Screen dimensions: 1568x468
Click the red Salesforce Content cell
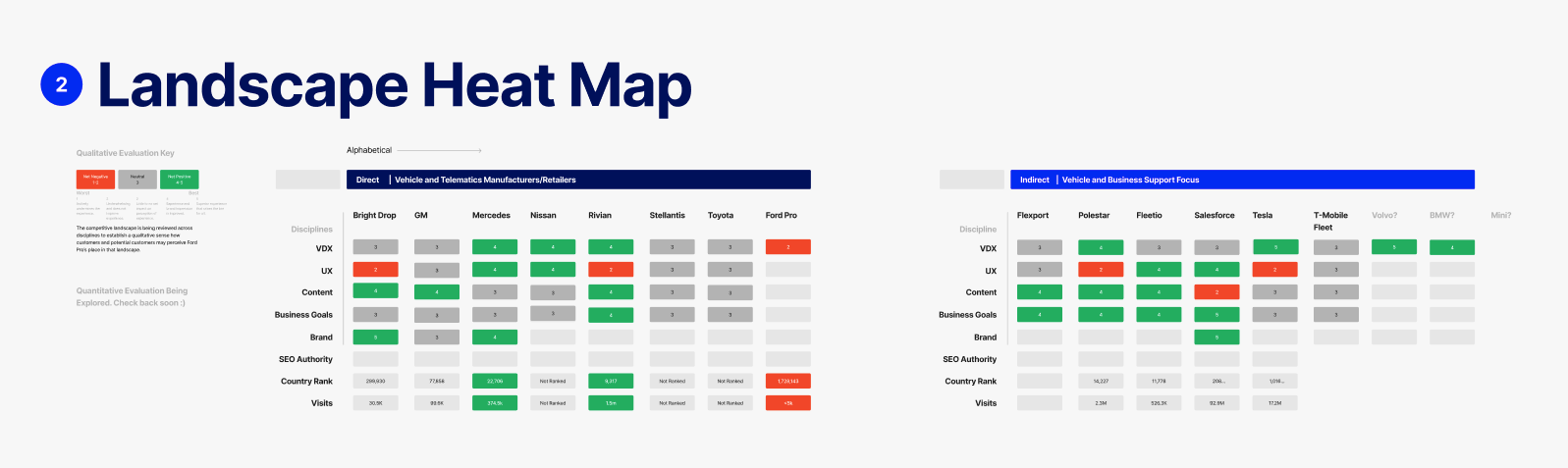click(x=1217, y=292)
